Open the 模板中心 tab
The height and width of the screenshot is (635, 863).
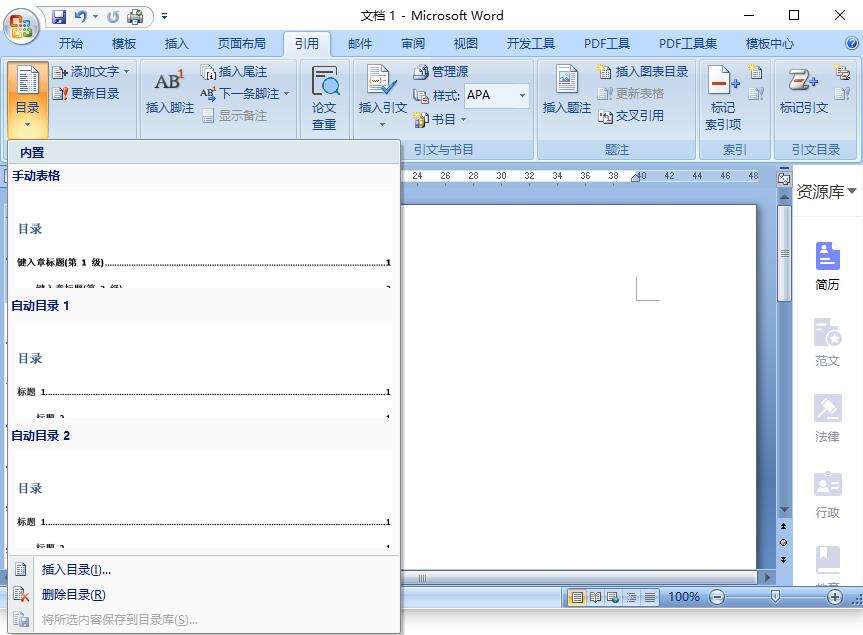(x=769, y=43)
